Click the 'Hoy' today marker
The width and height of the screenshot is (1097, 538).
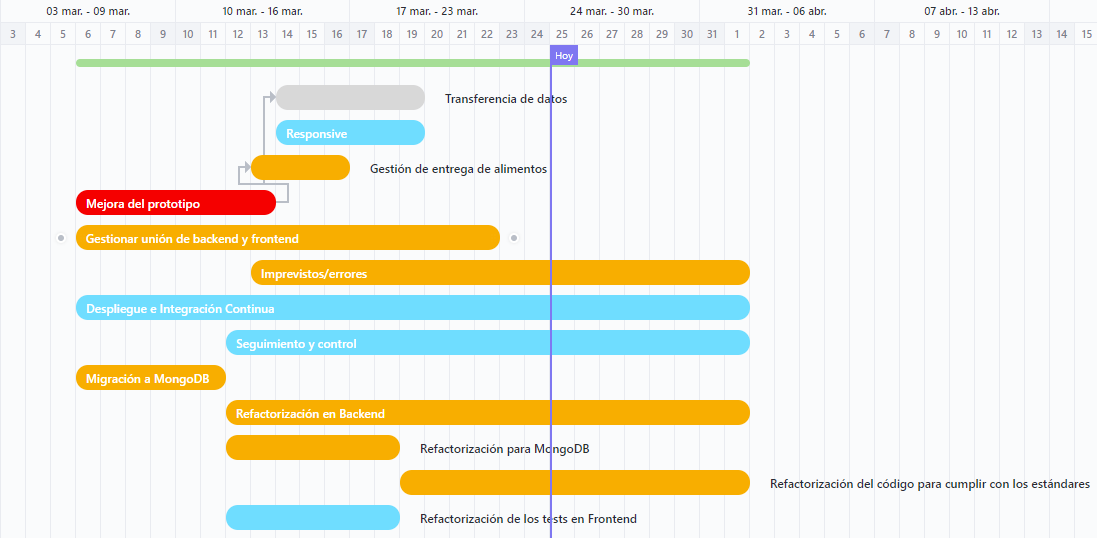(x=564, y=56)
